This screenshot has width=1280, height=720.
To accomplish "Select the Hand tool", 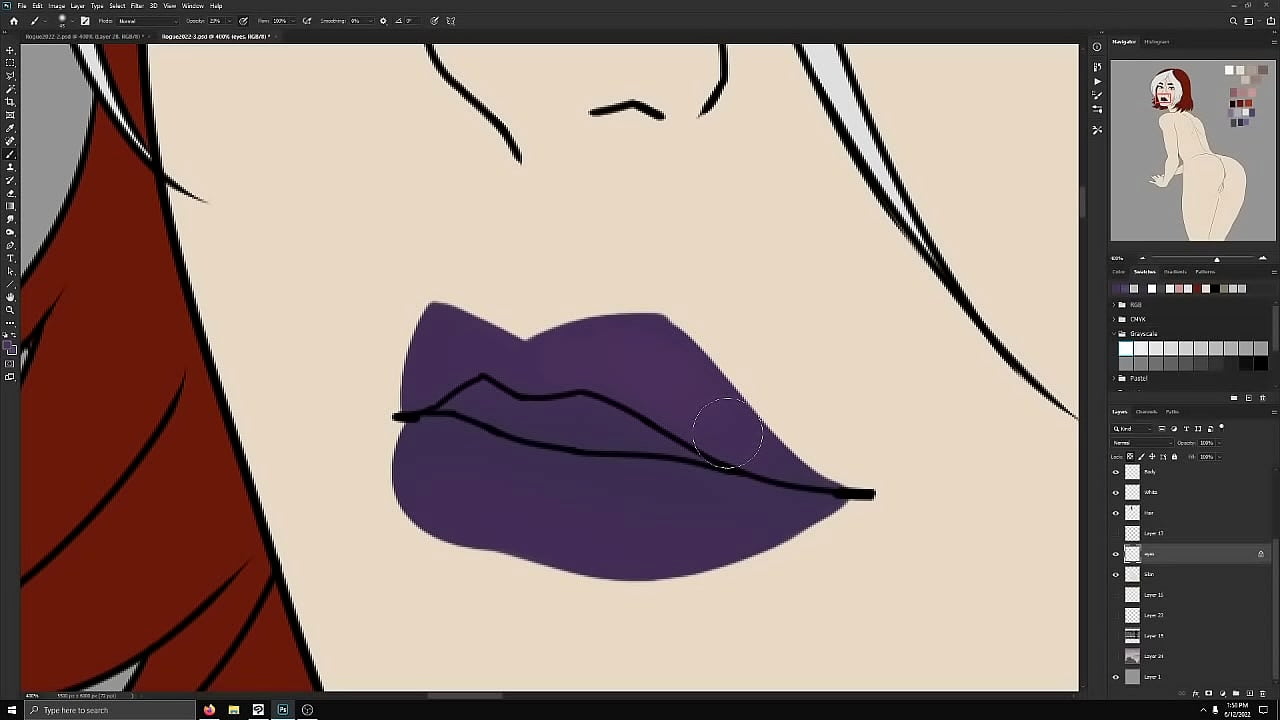I will coord(10,297).
